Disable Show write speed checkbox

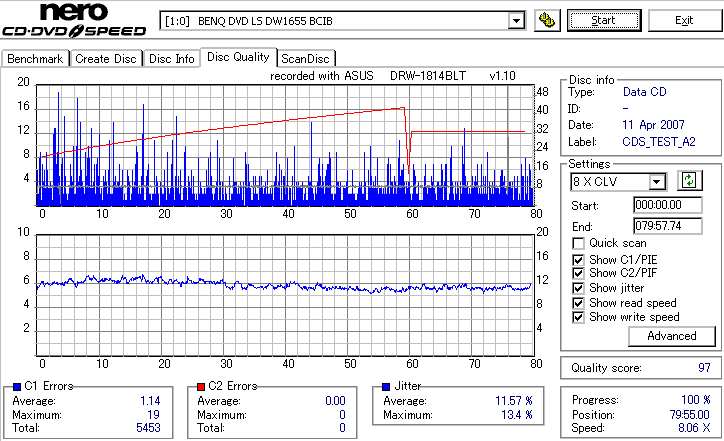tap(578, 317)
